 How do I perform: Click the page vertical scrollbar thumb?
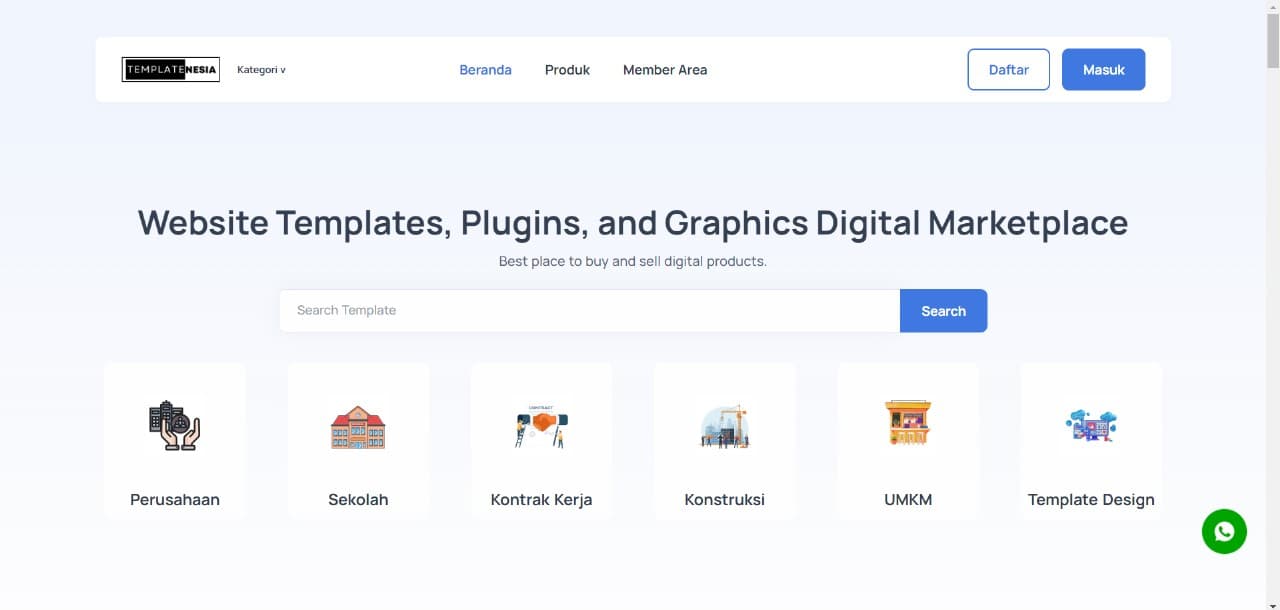[x=1272, y=40]
